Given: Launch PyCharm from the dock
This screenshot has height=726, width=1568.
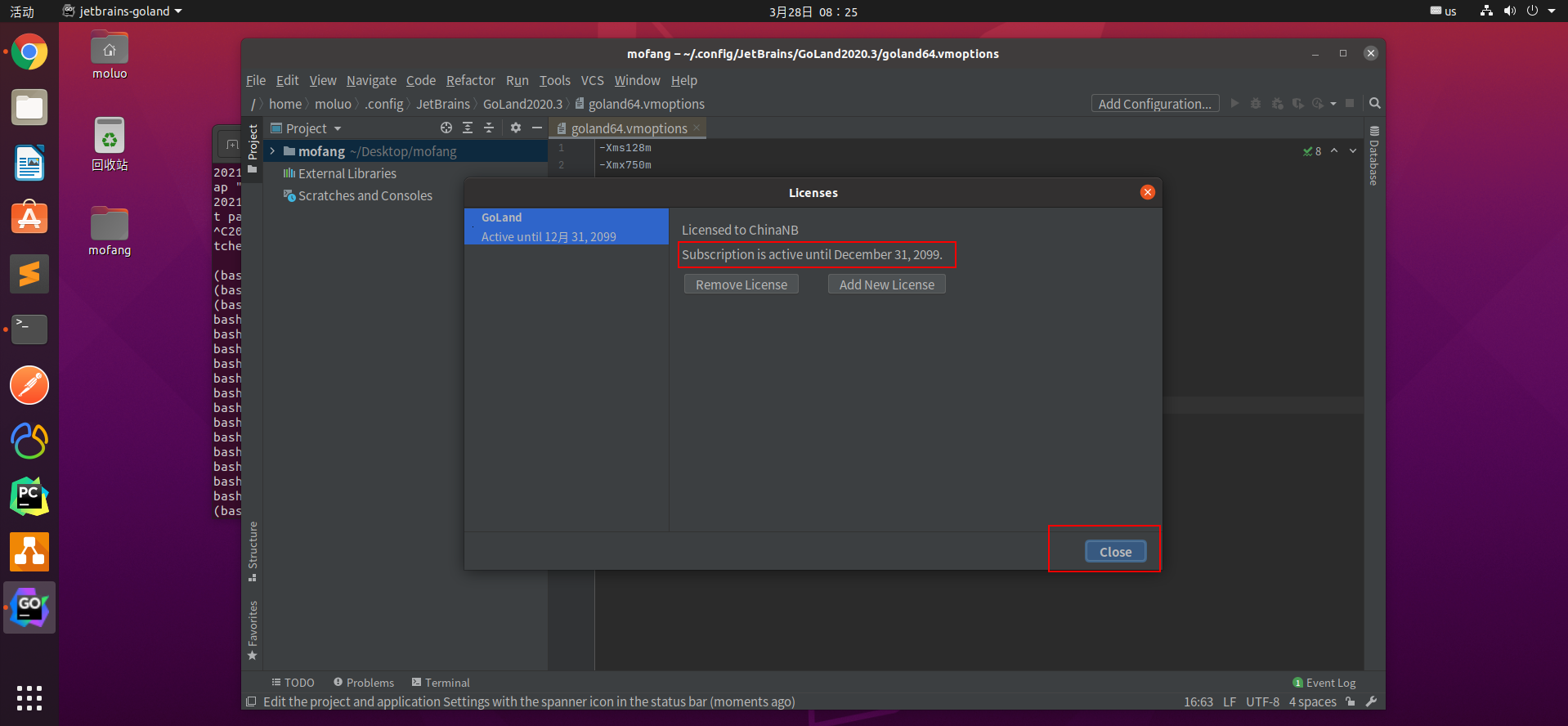Looking at the screenshot, I should [x=29, y=496].
